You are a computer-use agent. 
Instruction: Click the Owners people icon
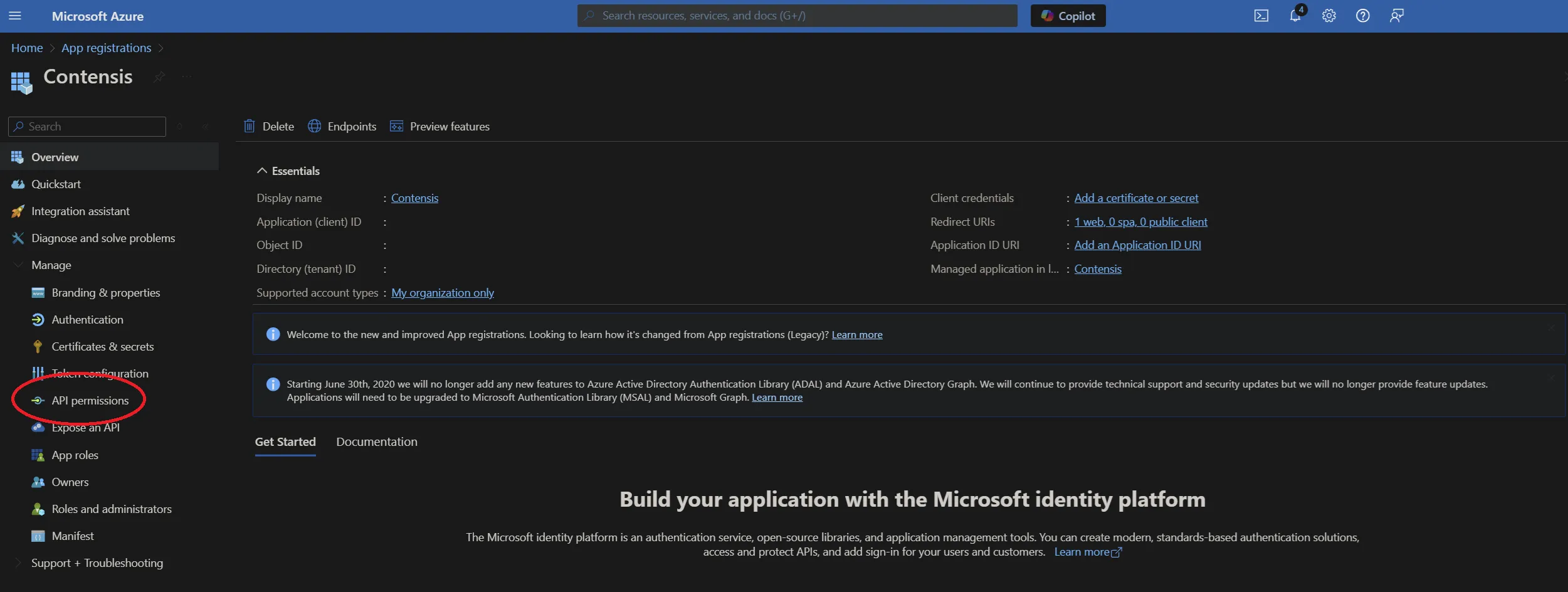[x=38, y=482]
